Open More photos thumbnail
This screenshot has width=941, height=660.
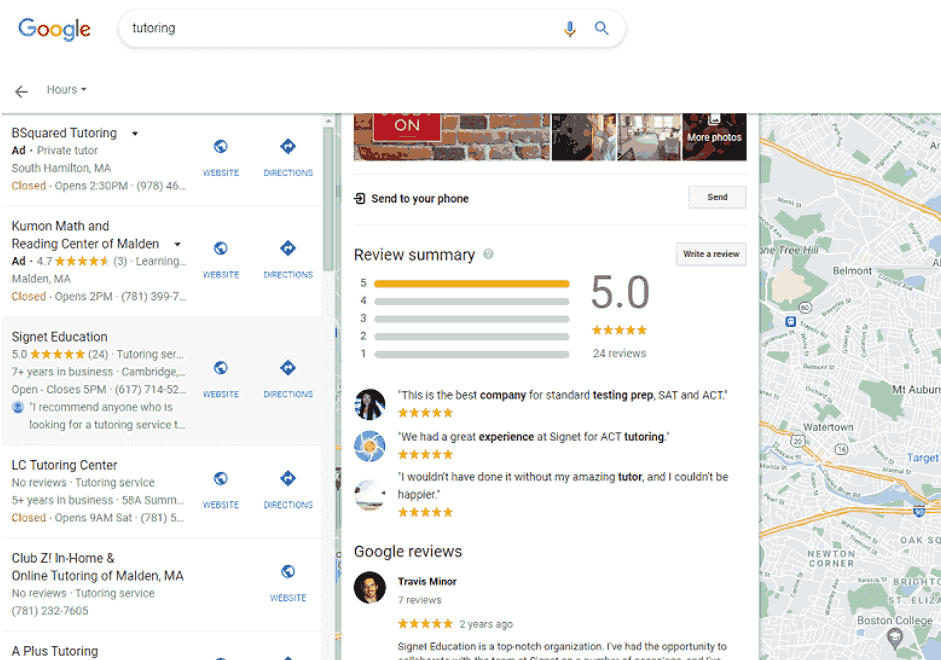(714, 137)
